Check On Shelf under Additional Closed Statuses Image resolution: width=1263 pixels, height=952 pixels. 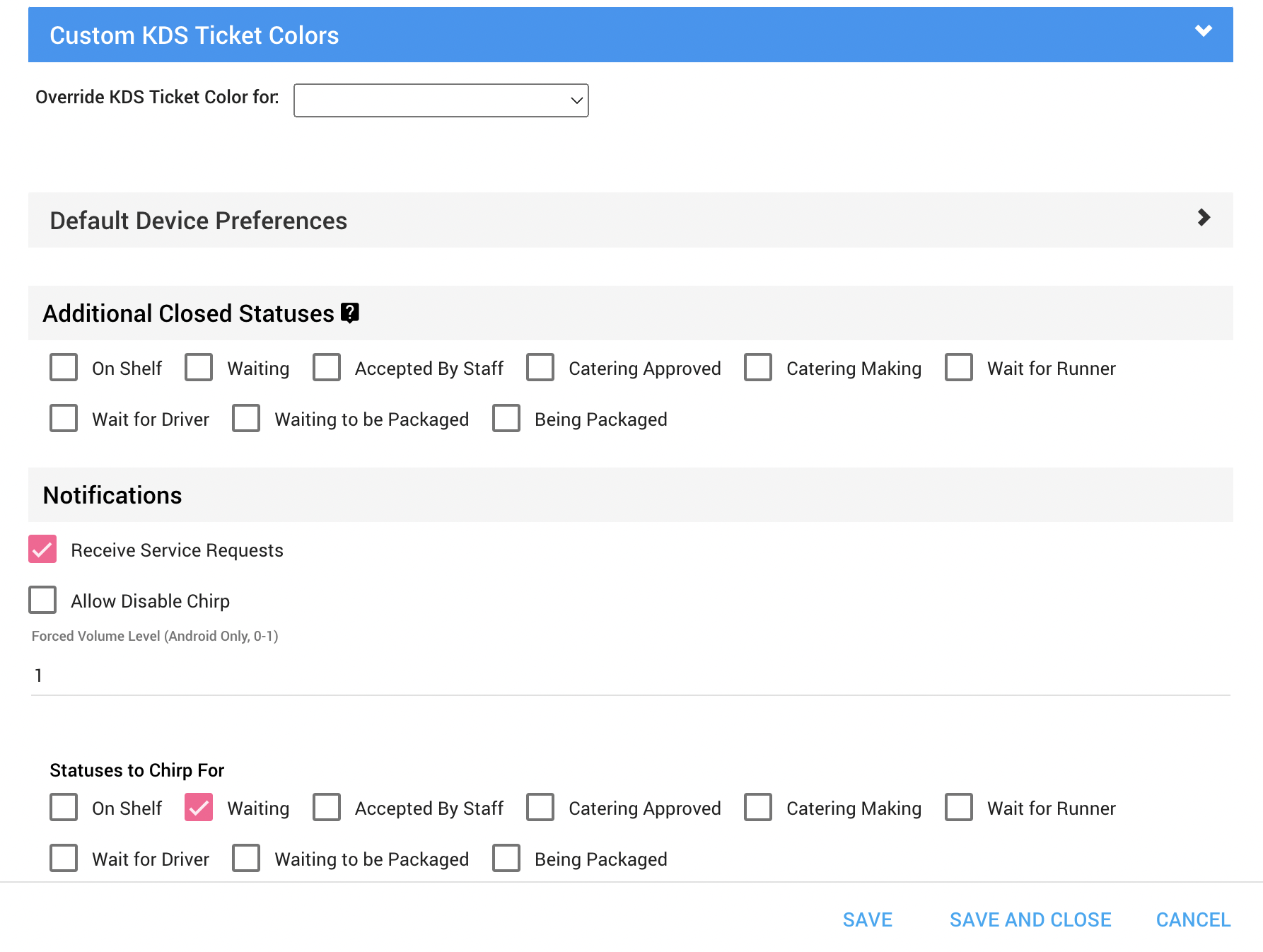click(64, 368)
